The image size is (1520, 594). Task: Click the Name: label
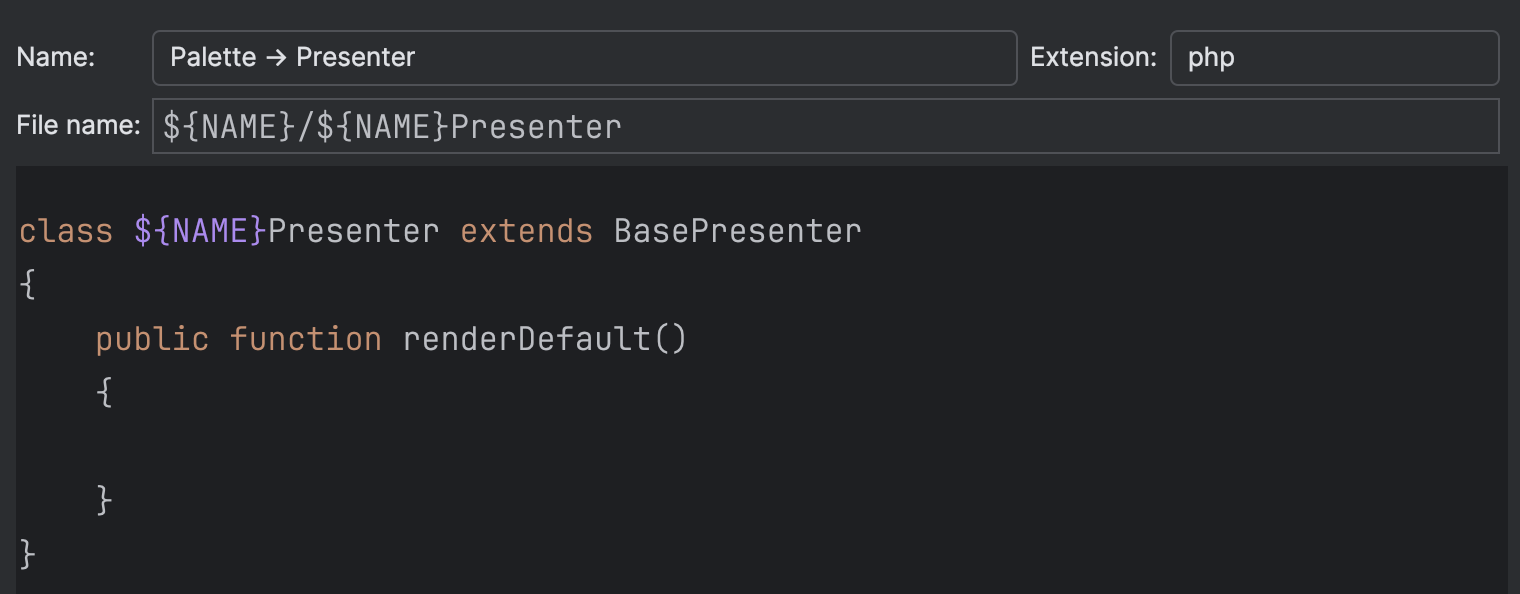[55, 57]
